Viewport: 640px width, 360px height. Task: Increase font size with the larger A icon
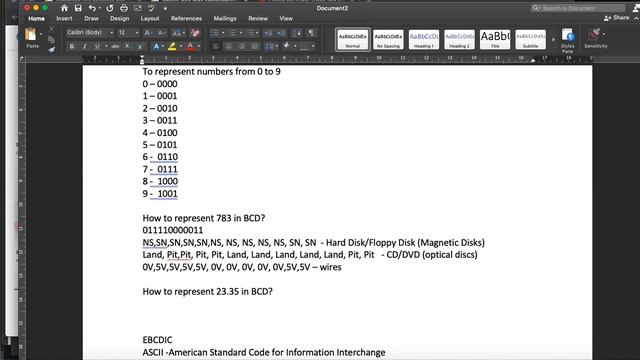(x=148, y=33)
